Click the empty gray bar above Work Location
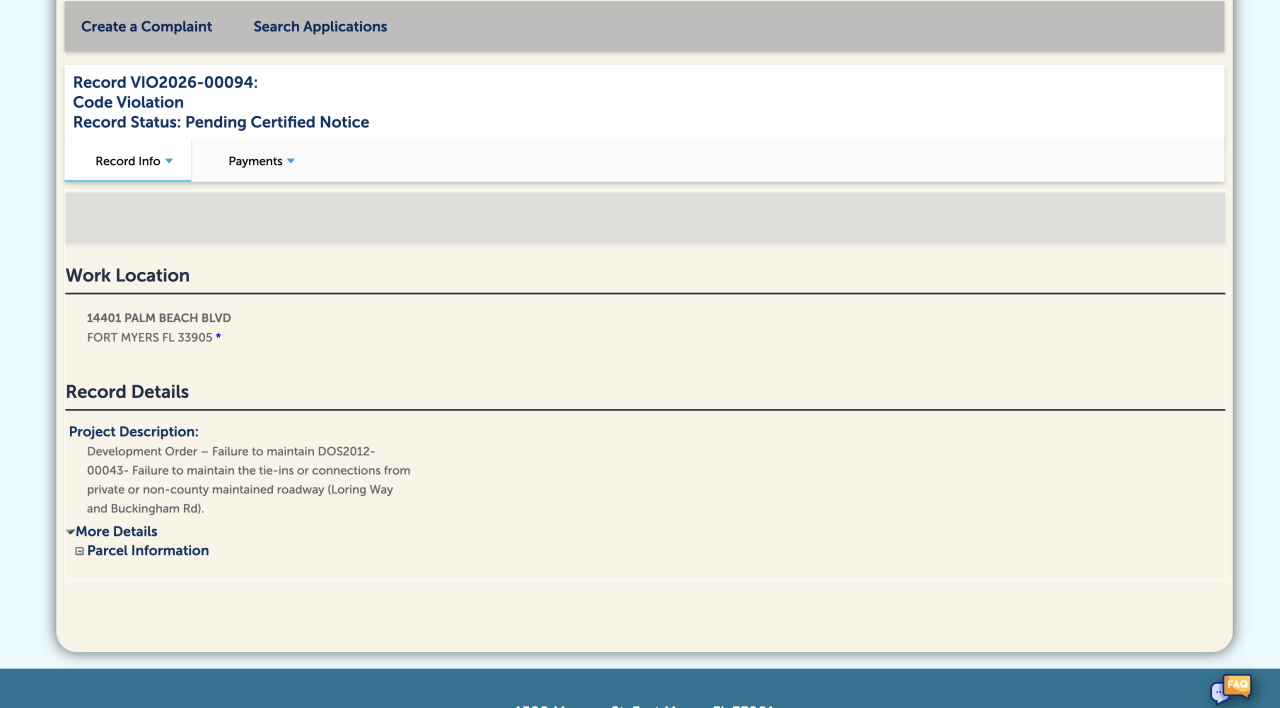The width and height of the screenshot is (1280, 708). [644, 218]
